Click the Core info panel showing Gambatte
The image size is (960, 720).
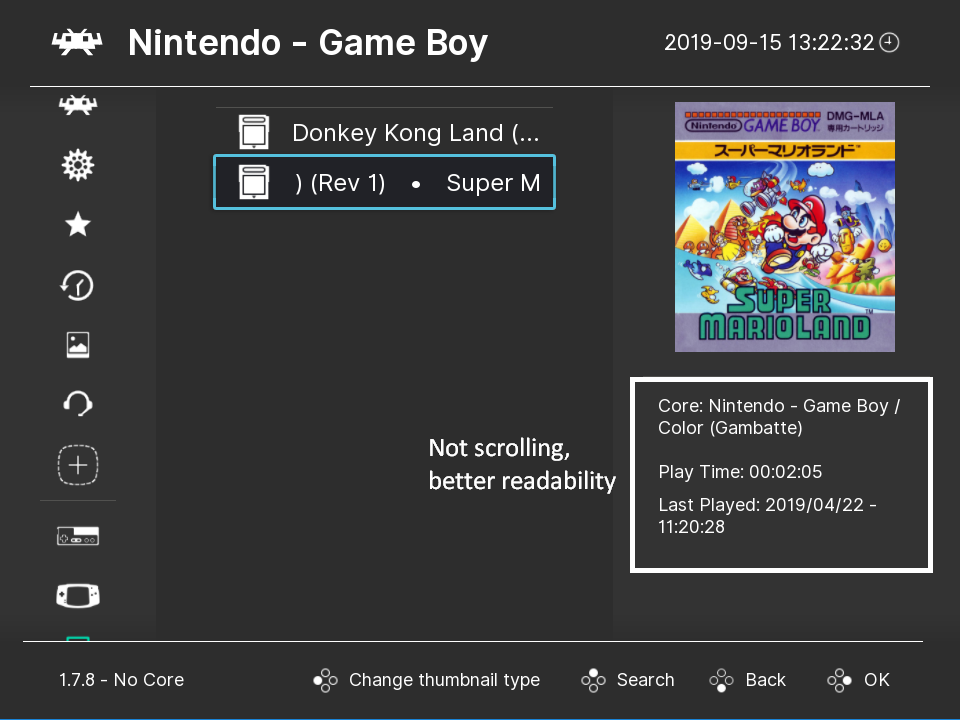(781, 474)
